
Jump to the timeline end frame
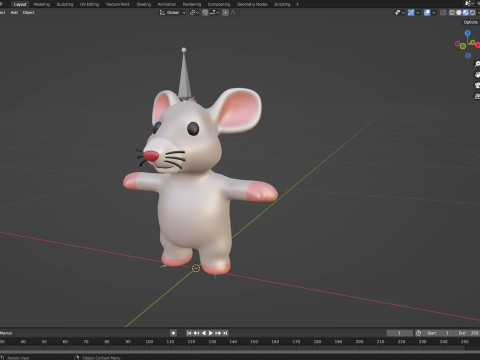225,333
